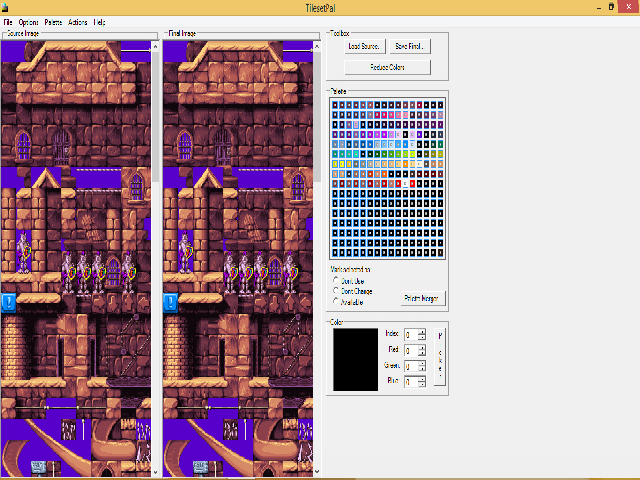Click the vertical Picker button

coord(440,357)
